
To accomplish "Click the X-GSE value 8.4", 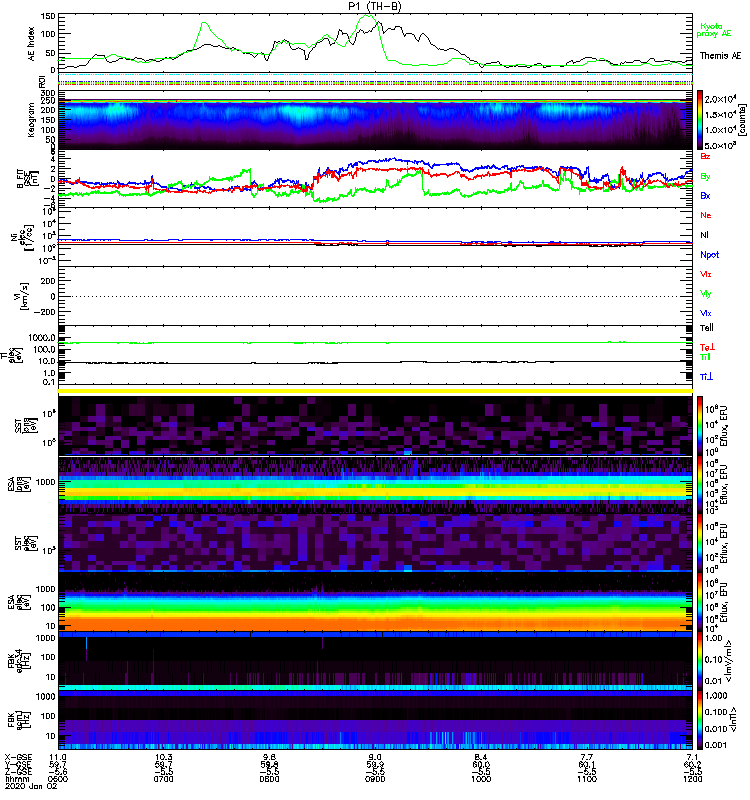I will tap(481, 757).
